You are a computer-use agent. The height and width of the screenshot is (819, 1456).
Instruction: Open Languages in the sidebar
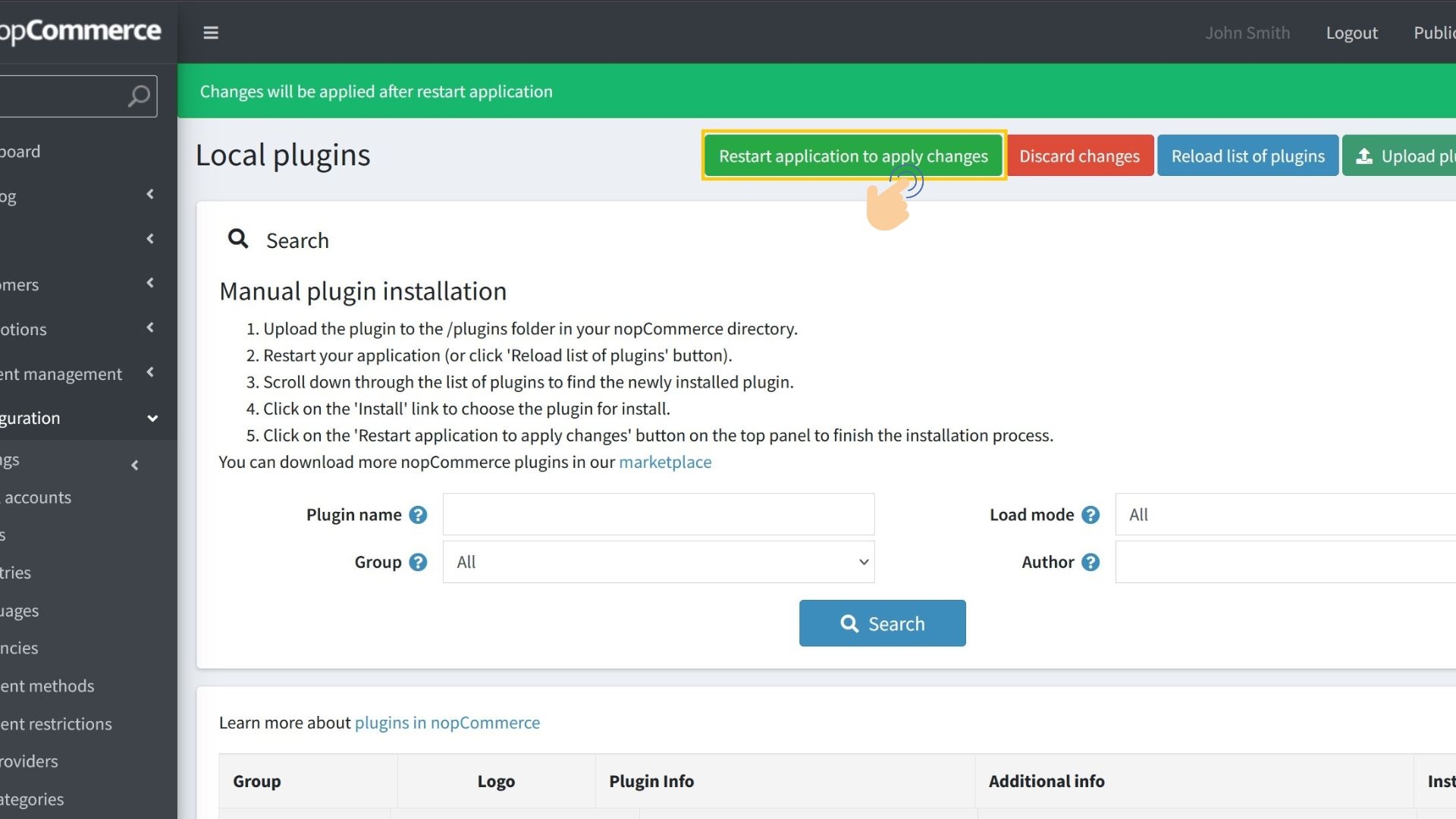[x=19, y=610]
